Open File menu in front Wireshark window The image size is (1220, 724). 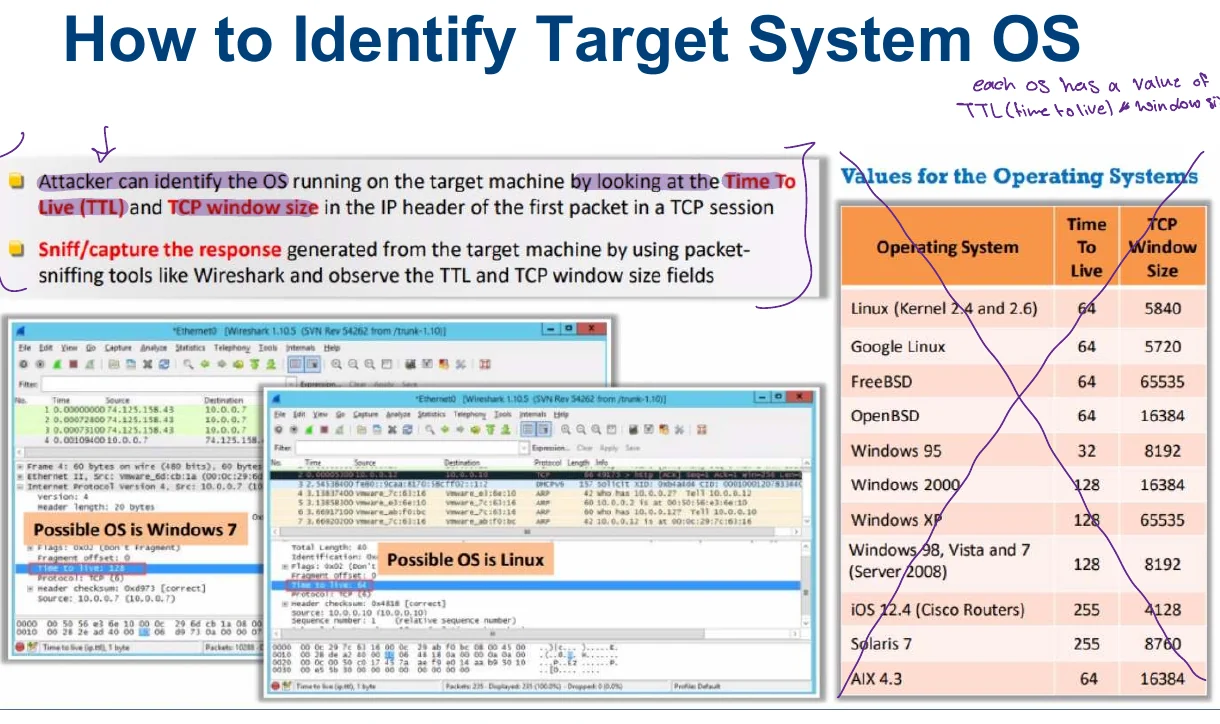click(280, 414)
